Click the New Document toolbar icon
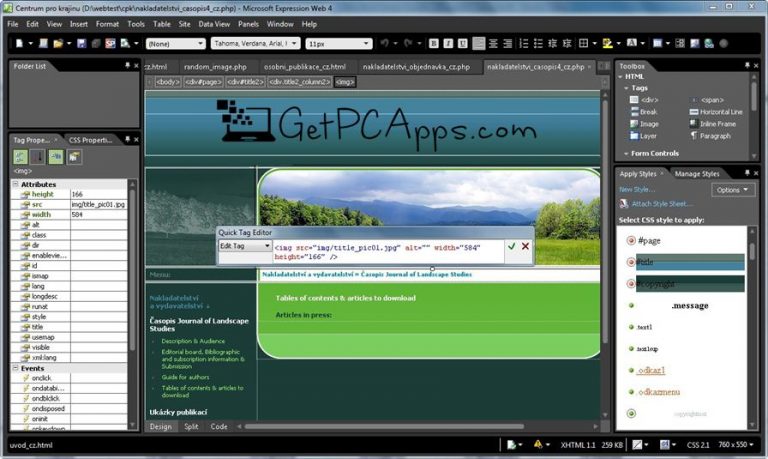 click(x=19, y=44)
